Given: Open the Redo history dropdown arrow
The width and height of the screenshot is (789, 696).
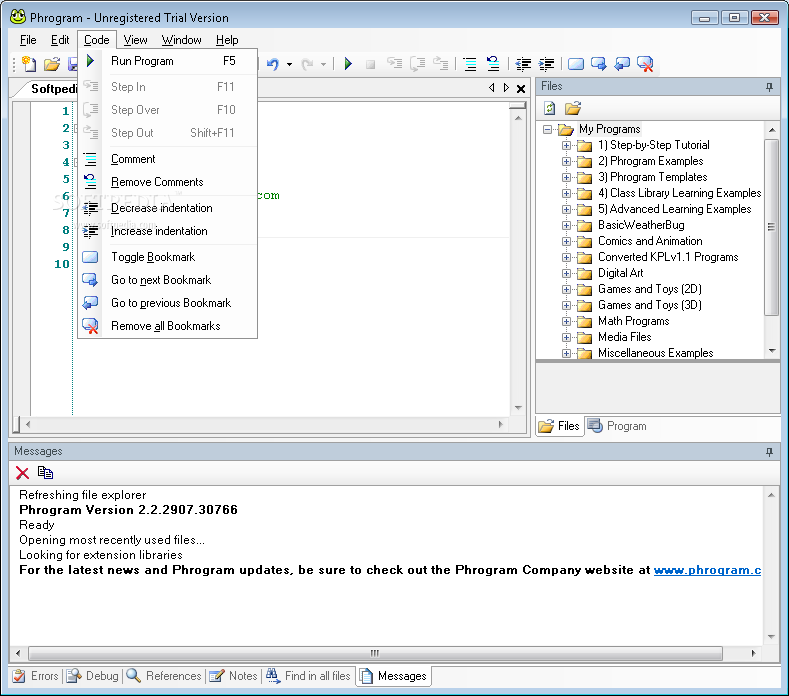Looking at the screenshot, I should 323,64.
